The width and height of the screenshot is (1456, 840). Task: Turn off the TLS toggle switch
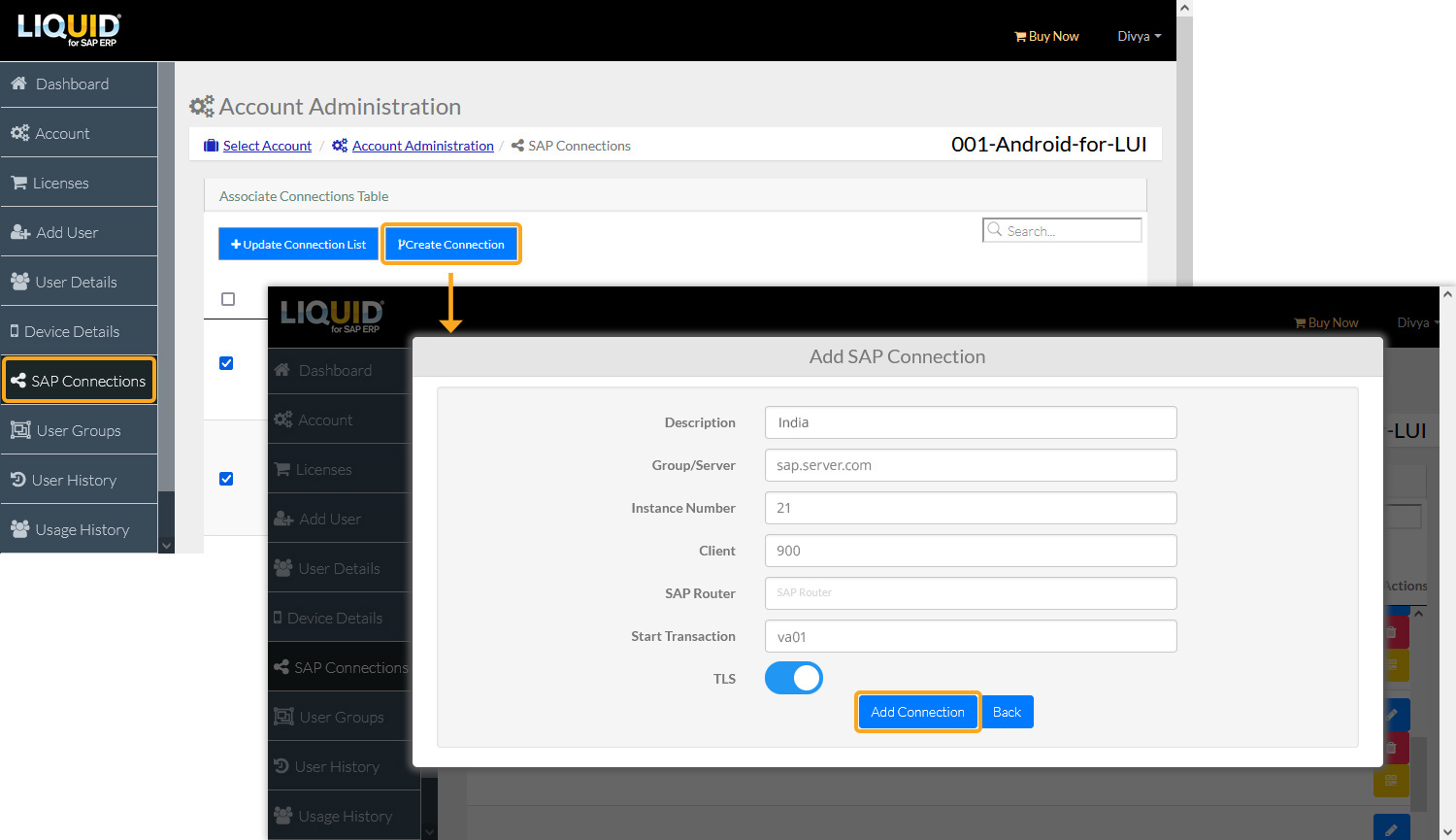(x=793, y=678)
